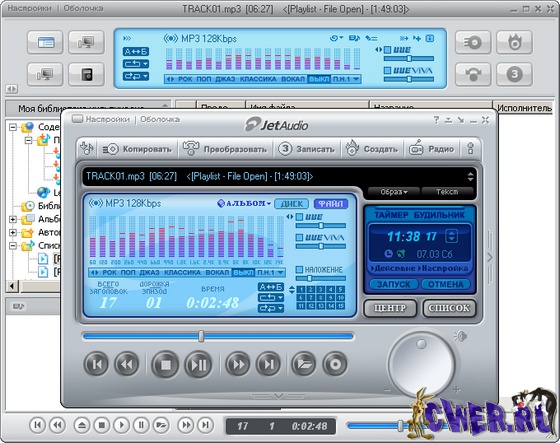This screenshot has height=443, width=560.
Task: Click the music note icon left of Копировать
Action: point(87,148)
